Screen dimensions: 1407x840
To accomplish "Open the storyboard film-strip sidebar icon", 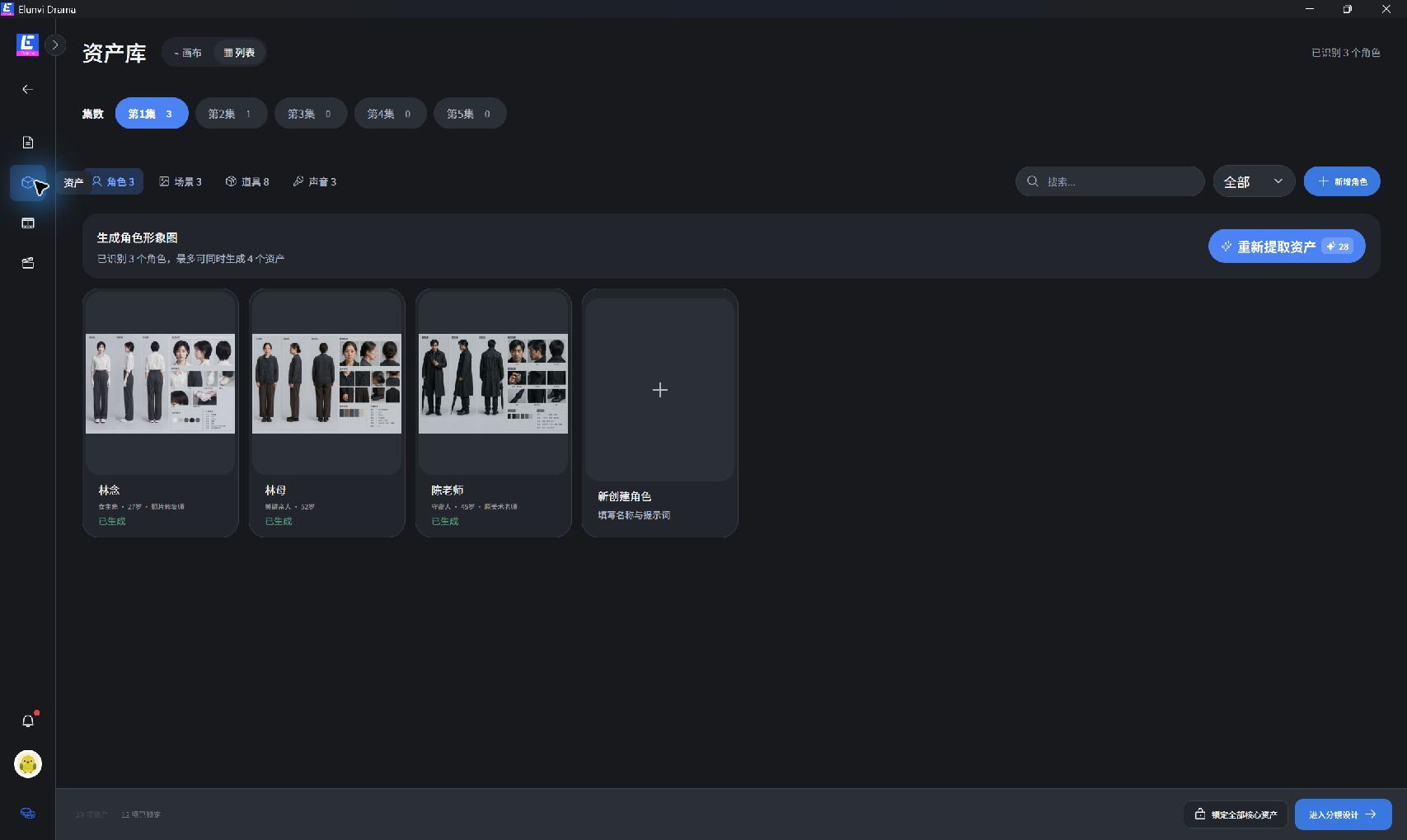I will (27, 223).
